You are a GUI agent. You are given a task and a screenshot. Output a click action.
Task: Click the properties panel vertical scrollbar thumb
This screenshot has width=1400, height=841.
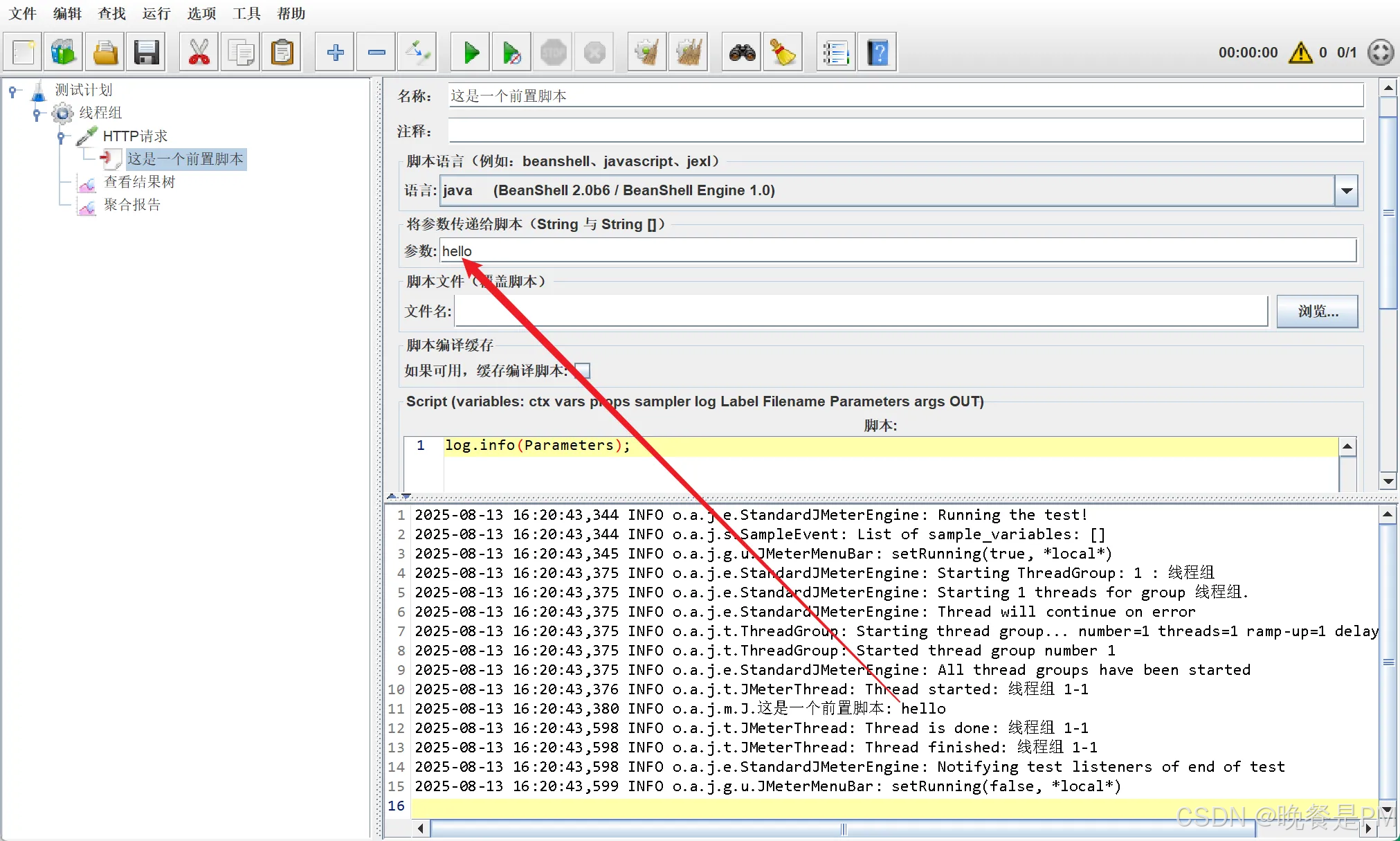click(1388, 212)
